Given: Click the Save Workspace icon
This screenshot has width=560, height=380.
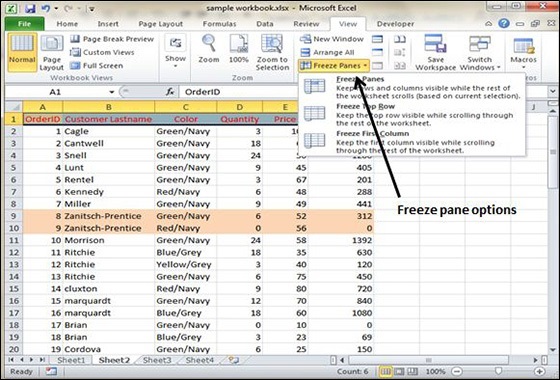Looking at the screenshot, I should click(x=435, y=52).
